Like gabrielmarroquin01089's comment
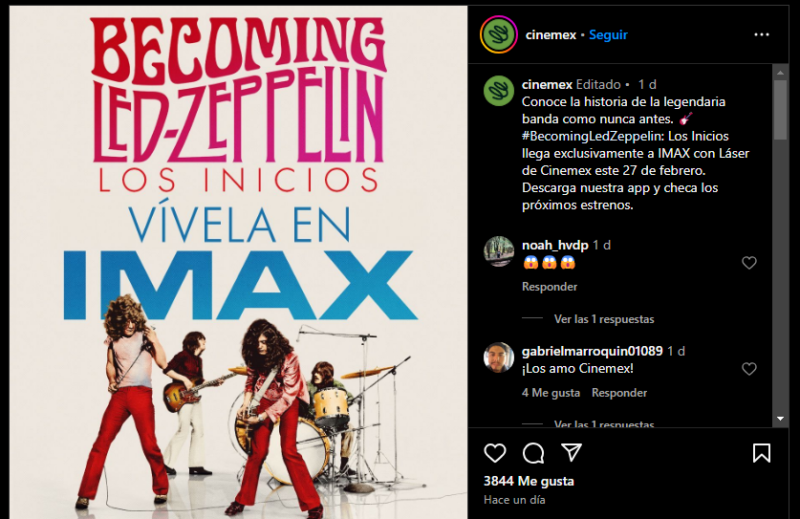The width and height of the screenshot is (800, 519). click(749, 368)
